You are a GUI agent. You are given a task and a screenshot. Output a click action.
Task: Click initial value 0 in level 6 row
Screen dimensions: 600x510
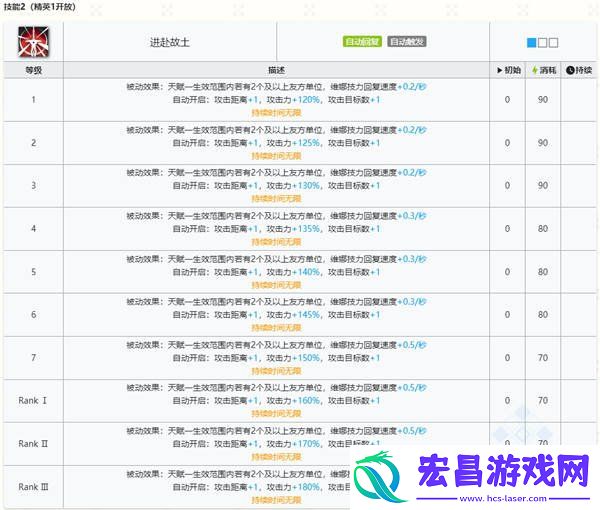point(507,315)
